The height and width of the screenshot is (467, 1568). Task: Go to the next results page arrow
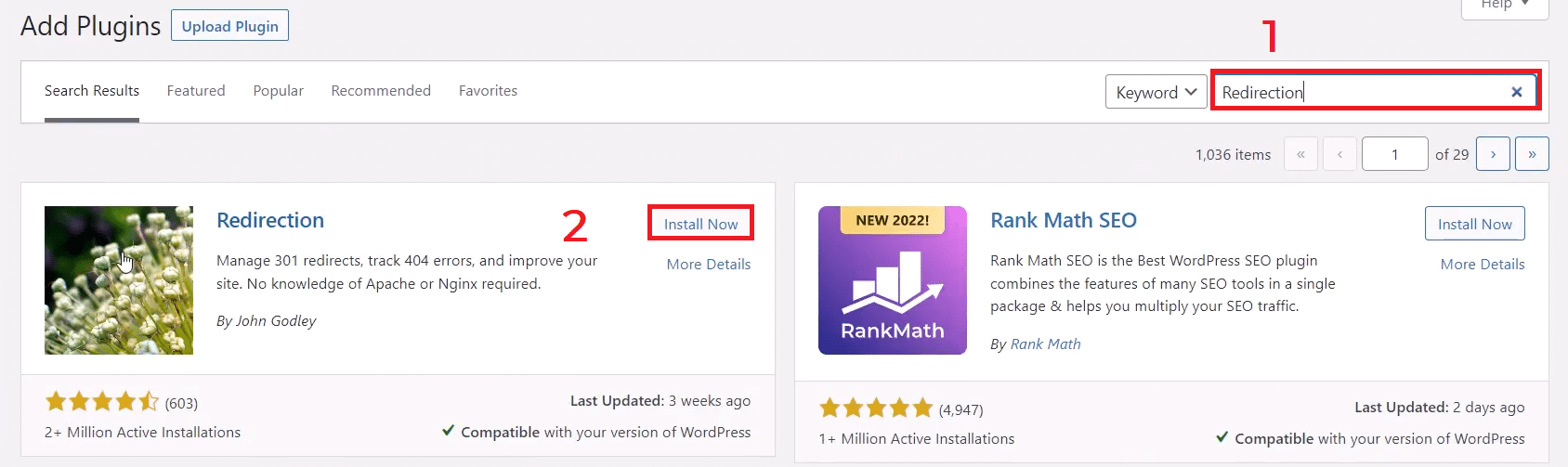click(x=1493, y=154)
